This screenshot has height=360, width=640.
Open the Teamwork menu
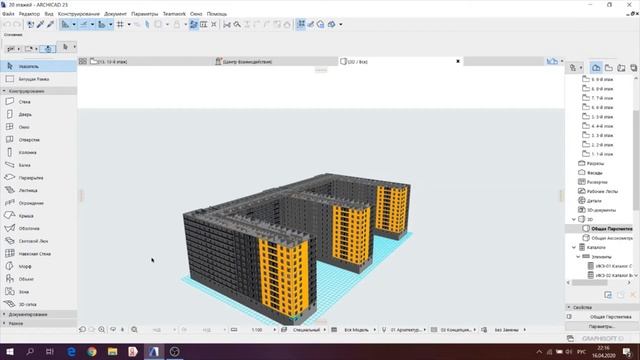coord(174,14)
